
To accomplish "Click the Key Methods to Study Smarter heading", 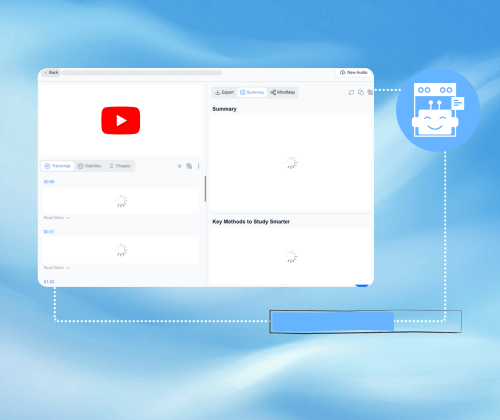I will tap(251, 222).
